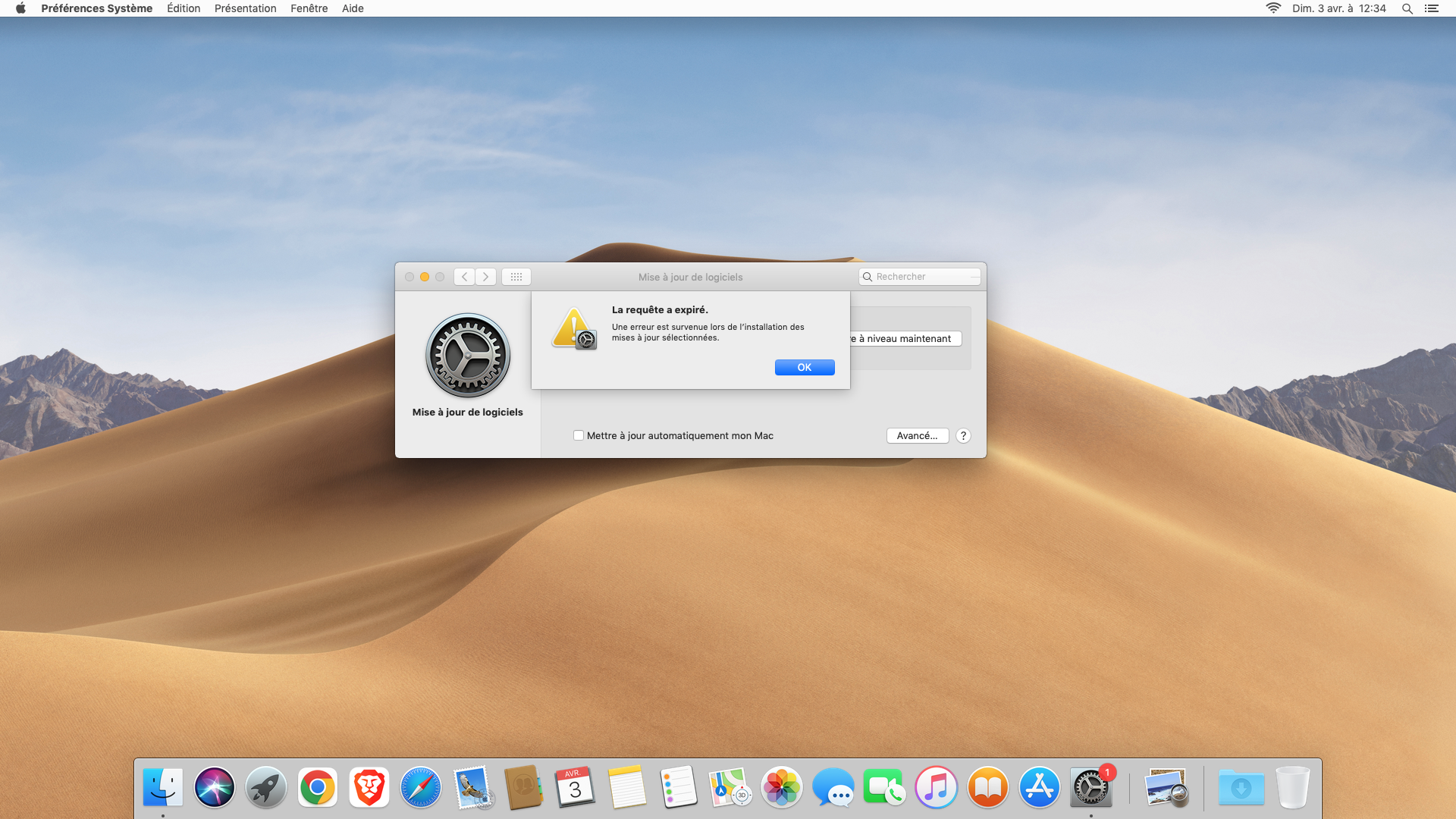
Task: Enable automatic Mac updates checkbox
Action: point(579,435)
